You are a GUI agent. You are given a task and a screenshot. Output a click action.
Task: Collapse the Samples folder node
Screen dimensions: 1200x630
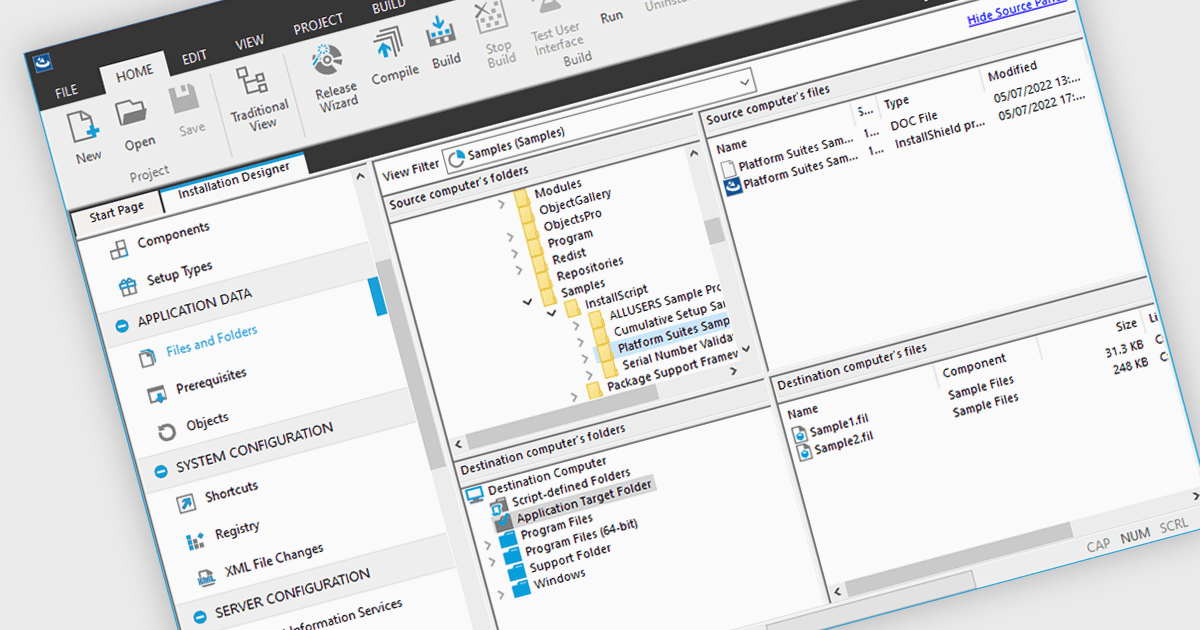(526, 300)
